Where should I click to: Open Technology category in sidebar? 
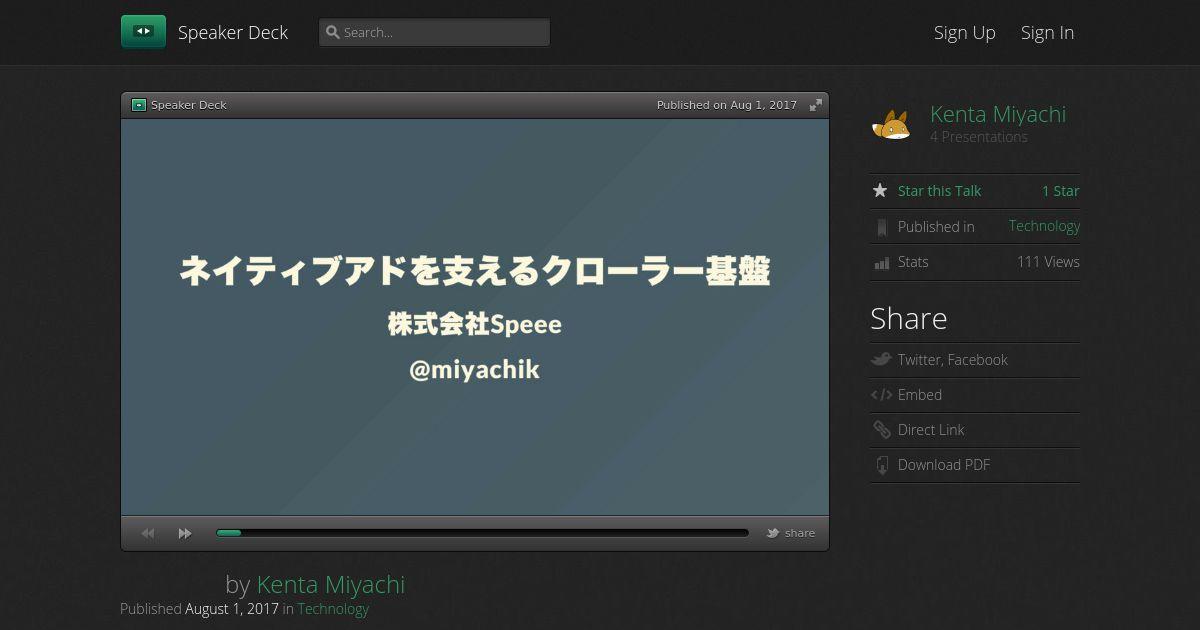tap(1044, 226)
